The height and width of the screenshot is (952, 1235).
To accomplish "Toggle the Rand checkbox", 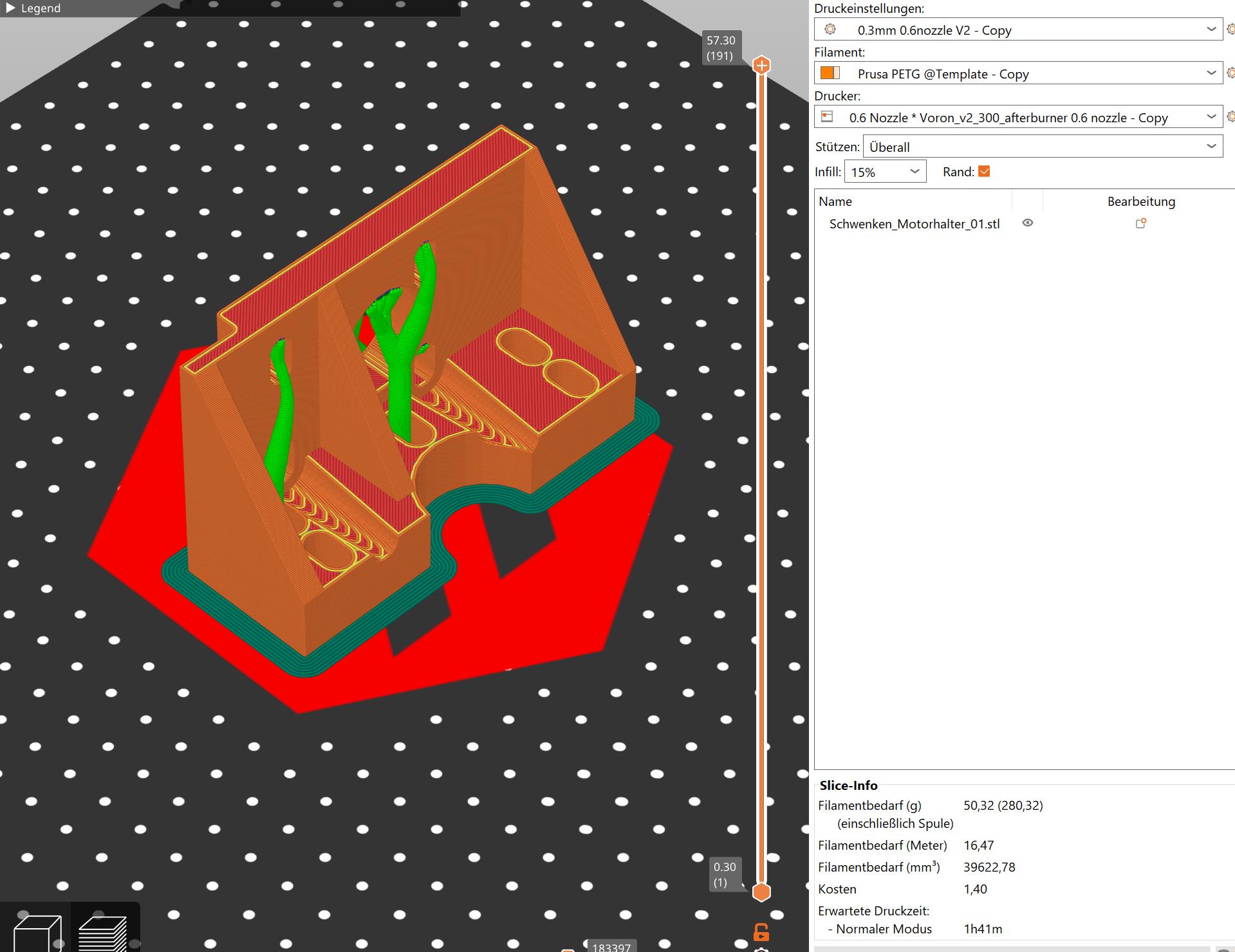I will pyautogui.click(x=983, y=171).
